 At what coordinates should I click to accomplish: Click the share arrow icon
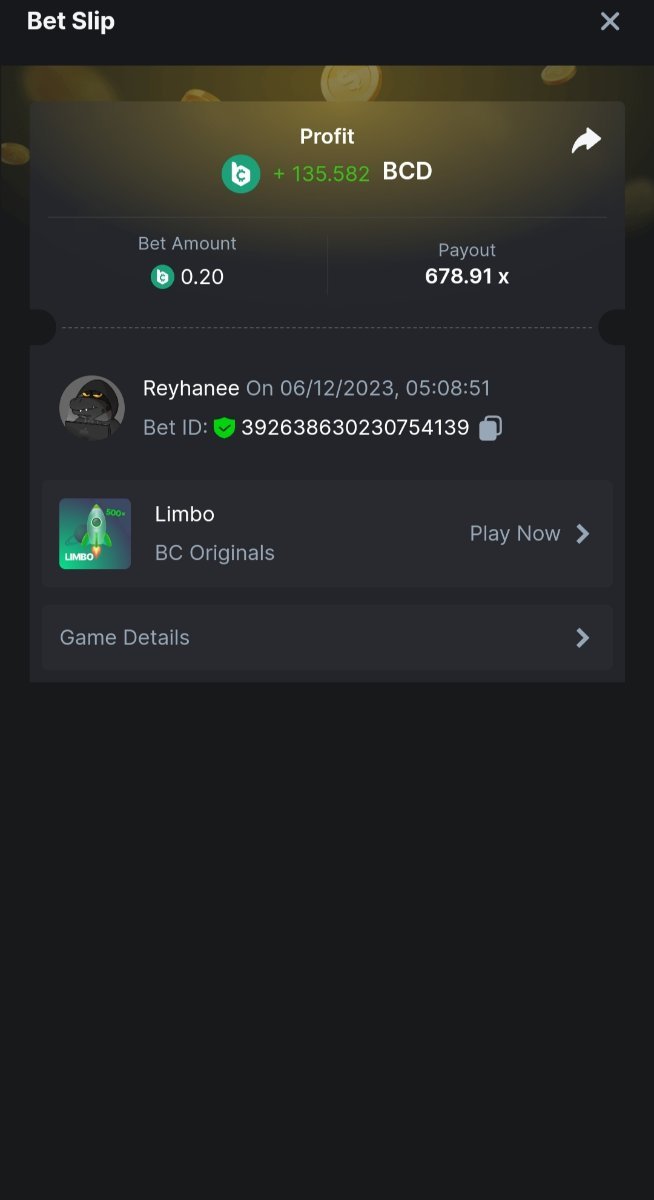point(586,141)
